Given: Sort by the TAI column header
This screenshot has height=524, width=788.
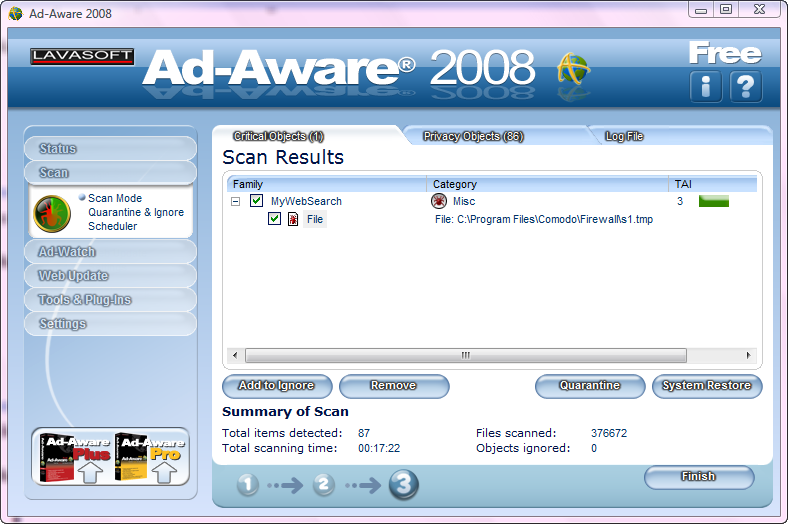Looking at the screenshot, I should (713, 184).
